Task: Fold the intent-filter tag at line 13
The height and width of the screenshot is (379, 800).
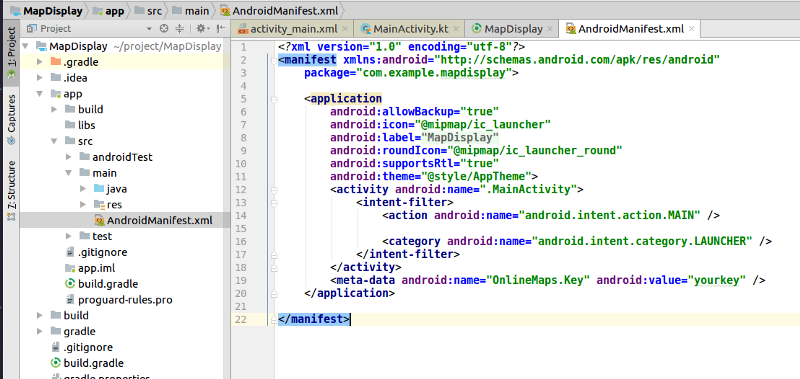Action: coord(274,203)
